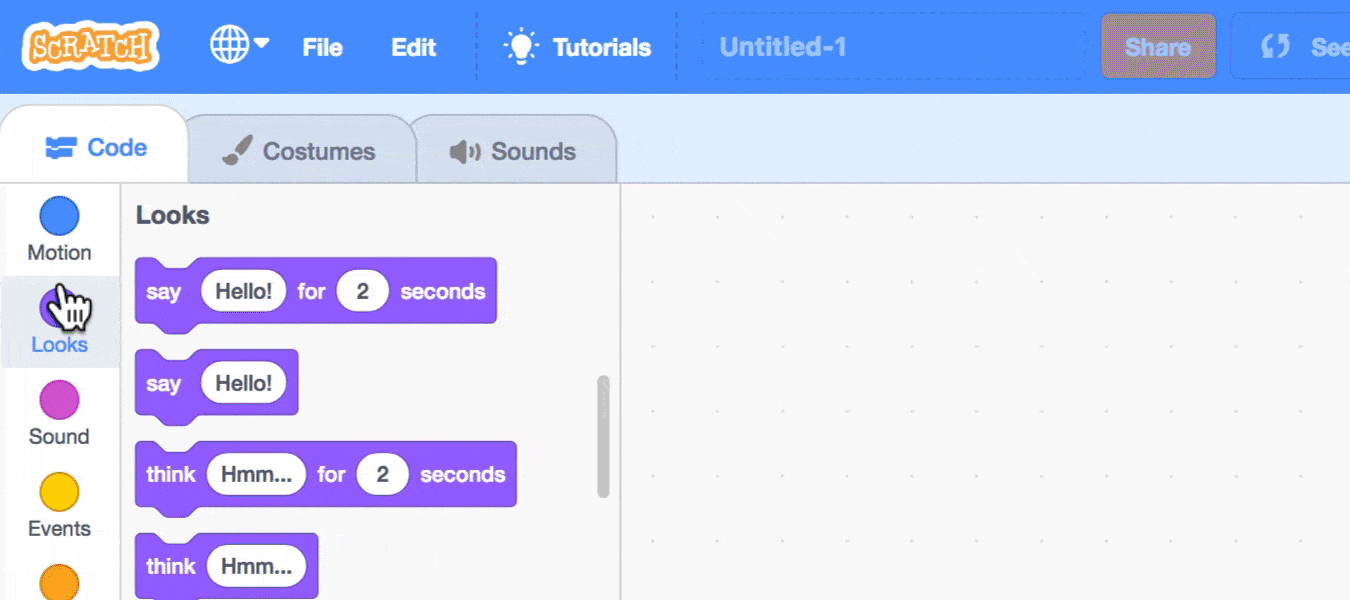Click the Hello! text in the short say block
This screenshot has width=1350, height=600.
[x=243, y=384]
